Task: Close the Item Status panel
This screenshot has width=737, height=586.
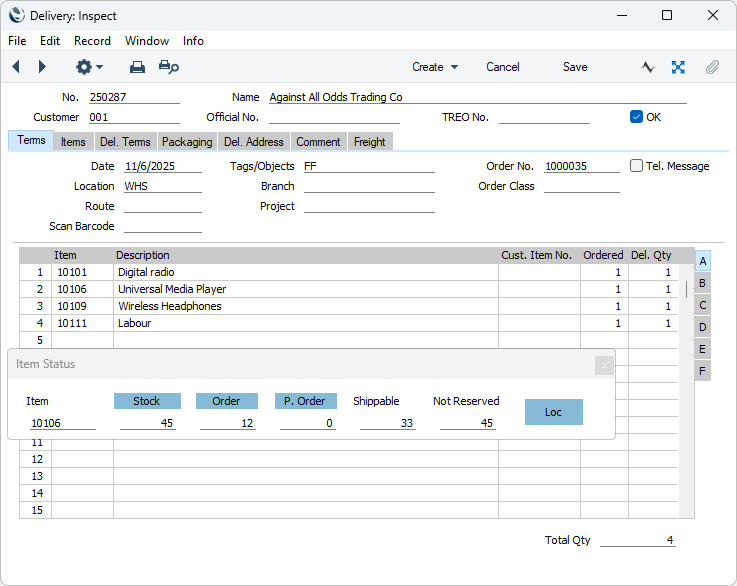Action: coord(604,365)
